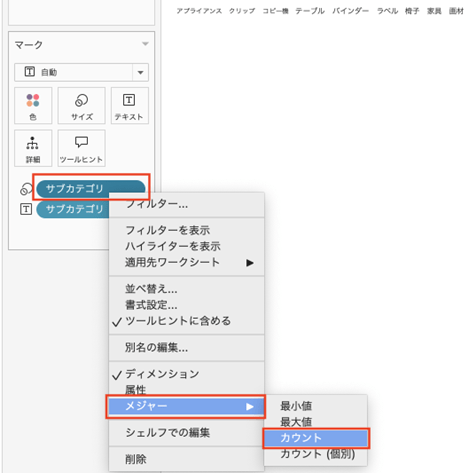
Task: Open the 色 (Color) mark card
Action: pos(33,106)
